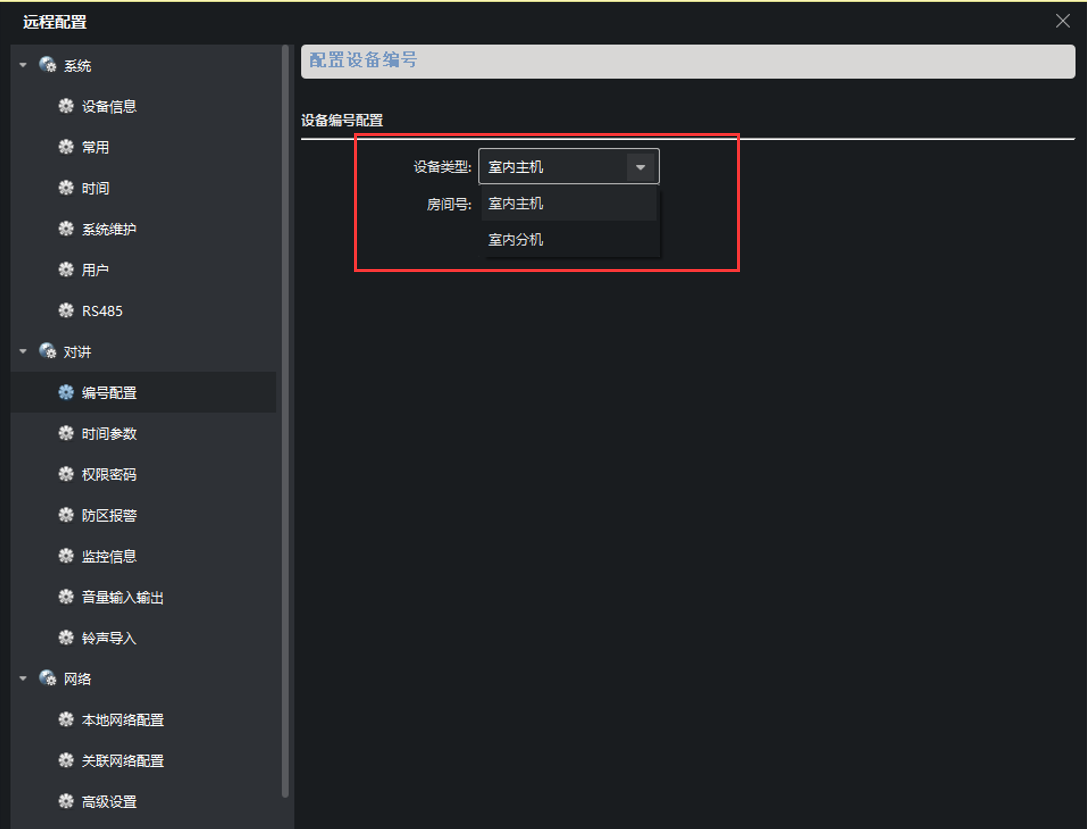Open the 系统维护 page

point(109,229)
